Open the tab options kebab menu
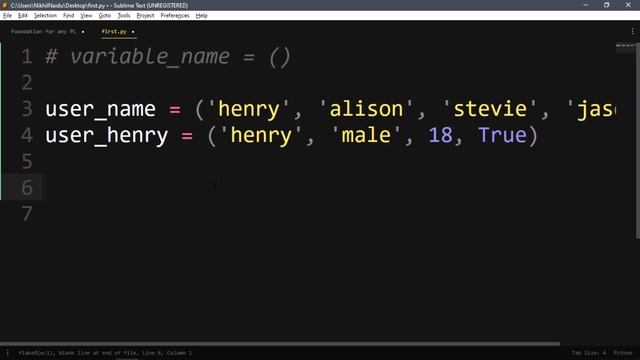Screen dimensions: 640x360 (x=633, y=31)
